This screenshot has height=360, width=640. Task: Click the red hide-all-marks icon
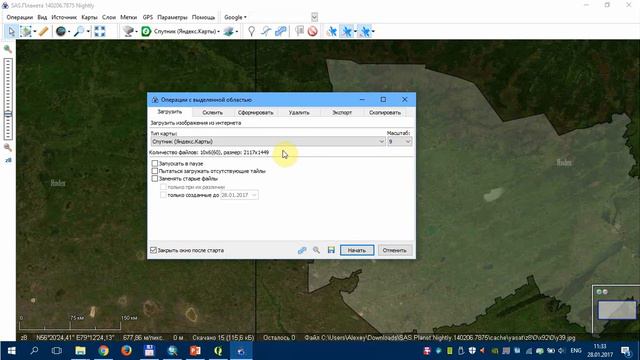click(313, 31)
